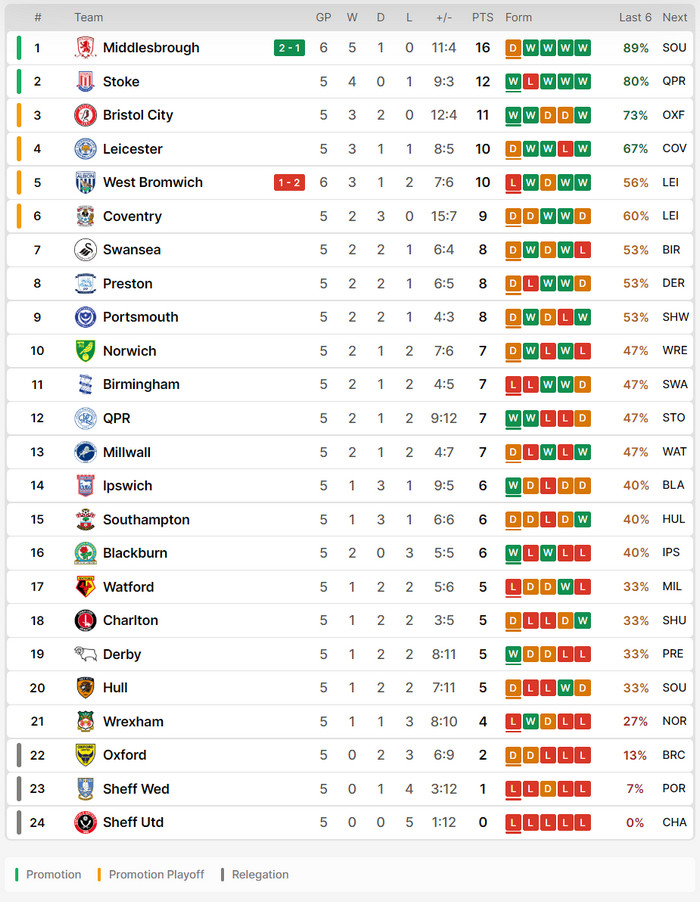Click the Promotion Playoff legend label
This screenshot has width=700, height=902.
click(x=156, y=874)
